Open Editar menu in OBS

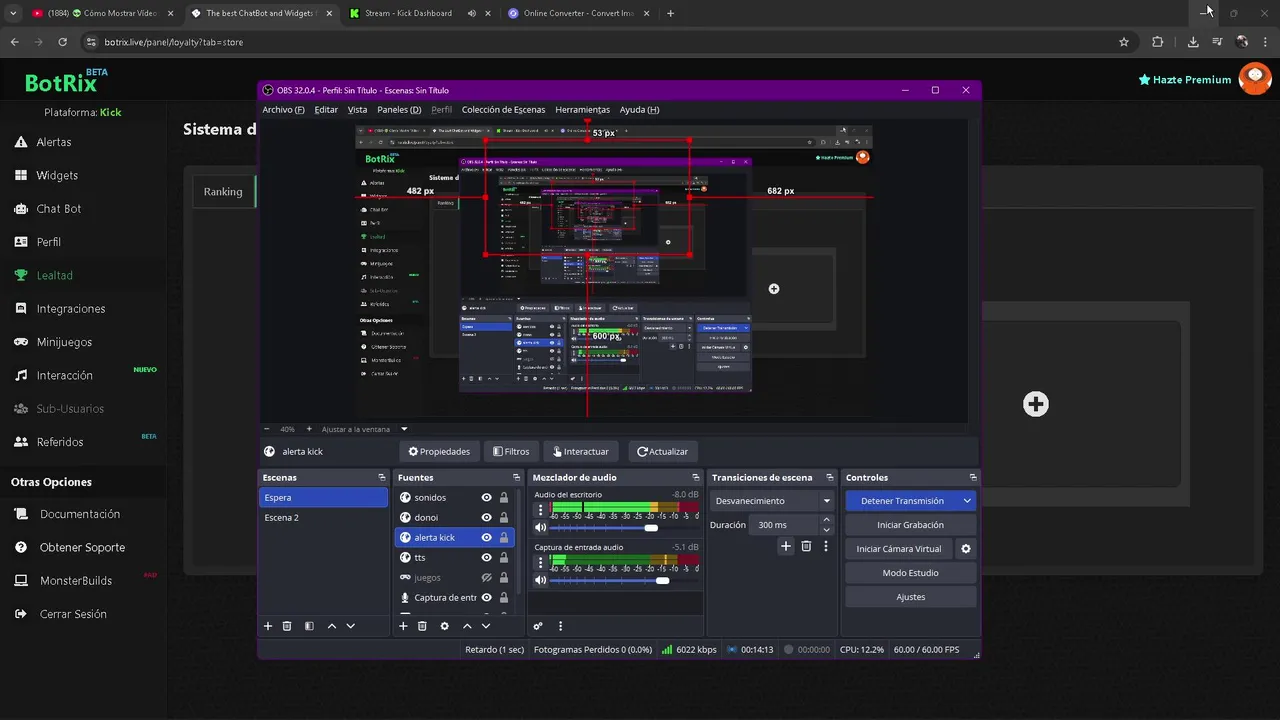coord(326,110)
